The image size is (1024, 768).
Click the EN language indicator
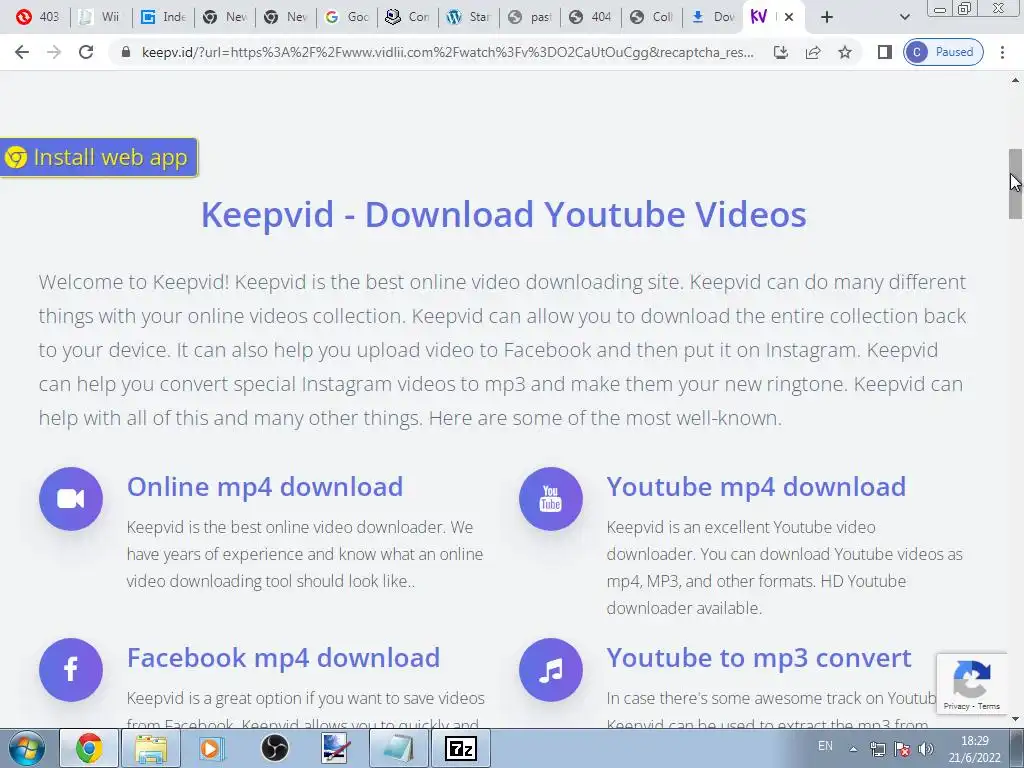point(825,746)
